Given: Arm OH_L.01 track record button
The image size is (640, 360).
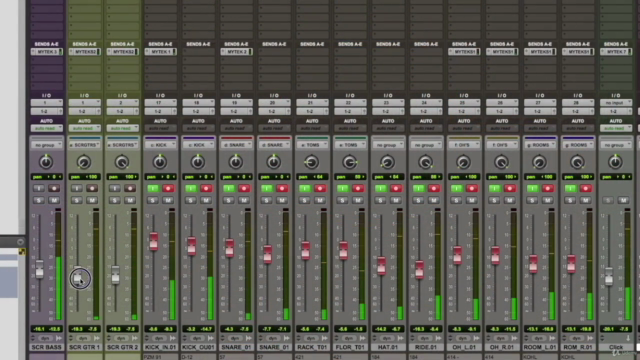Looking at the screenshot, I should tap(472, 188).
